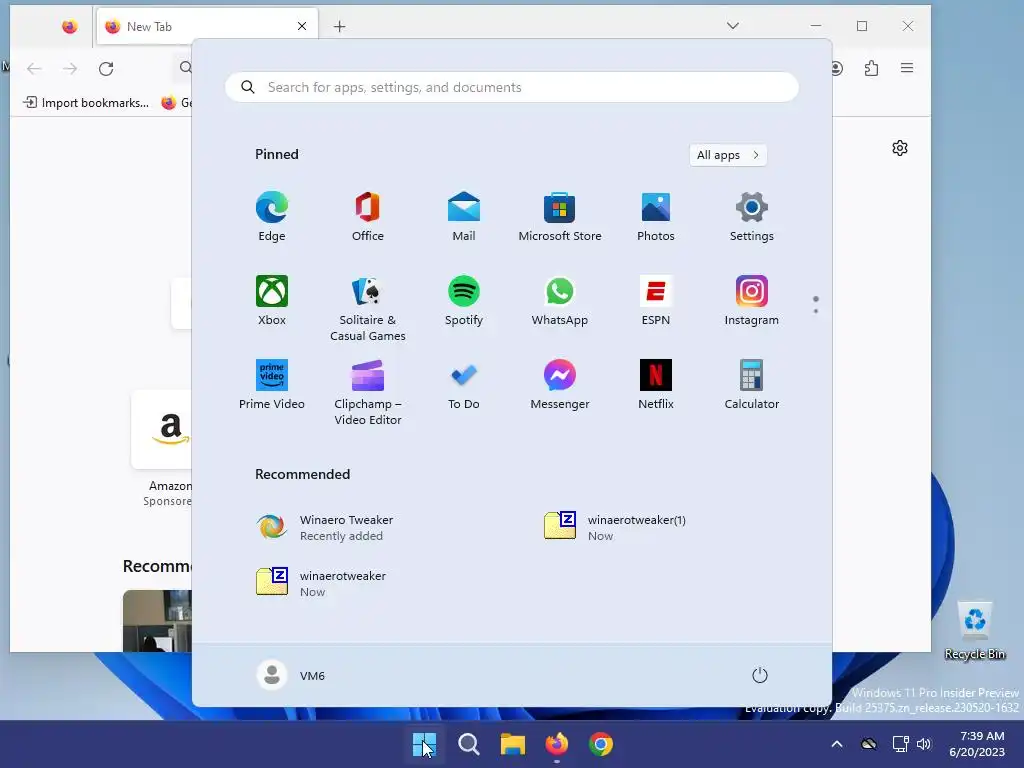
Task: List all Firefox tabs with the chevron
Action: (733, 26)
